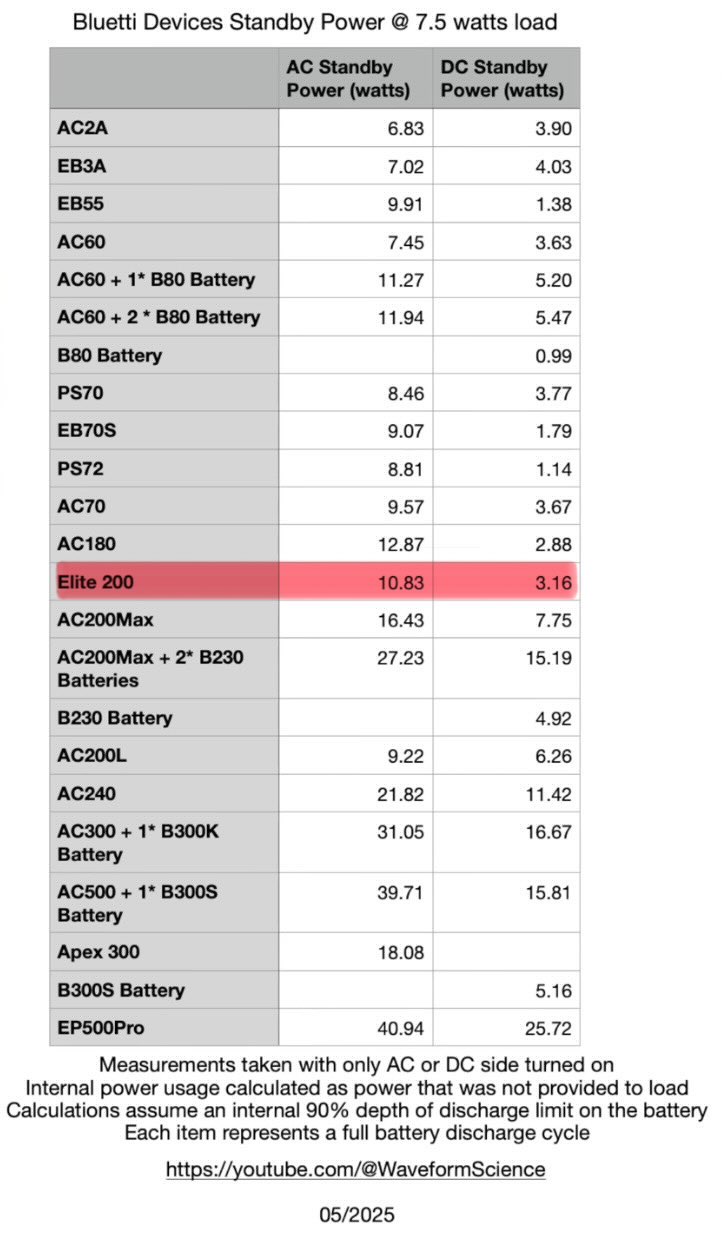Screen dimensions: 722x1242
Task: Select the AC60 + 1* B80 Battery cell
Action: [156, 280]
